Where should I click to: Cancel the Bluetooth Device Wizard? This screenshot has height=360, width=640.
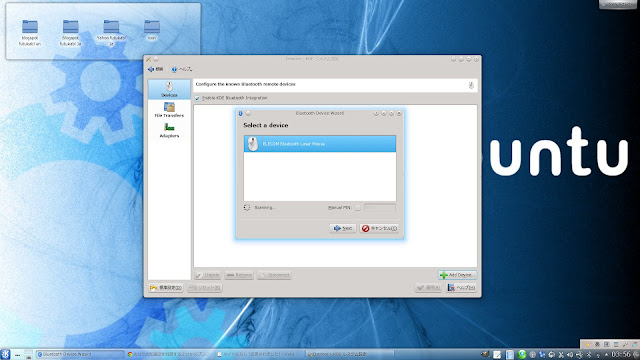point(379,228)
